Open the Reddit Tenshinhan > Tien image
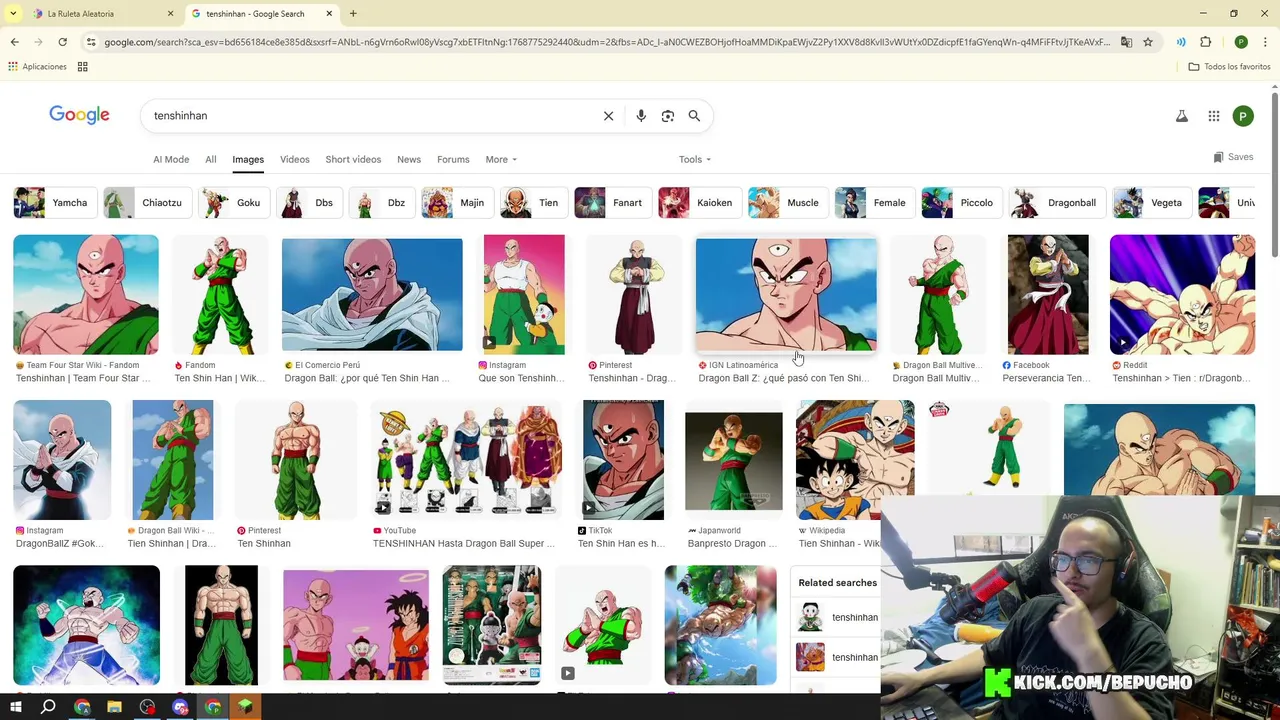The height and width of the screenshot is (720, 1280). (1182, 295)
